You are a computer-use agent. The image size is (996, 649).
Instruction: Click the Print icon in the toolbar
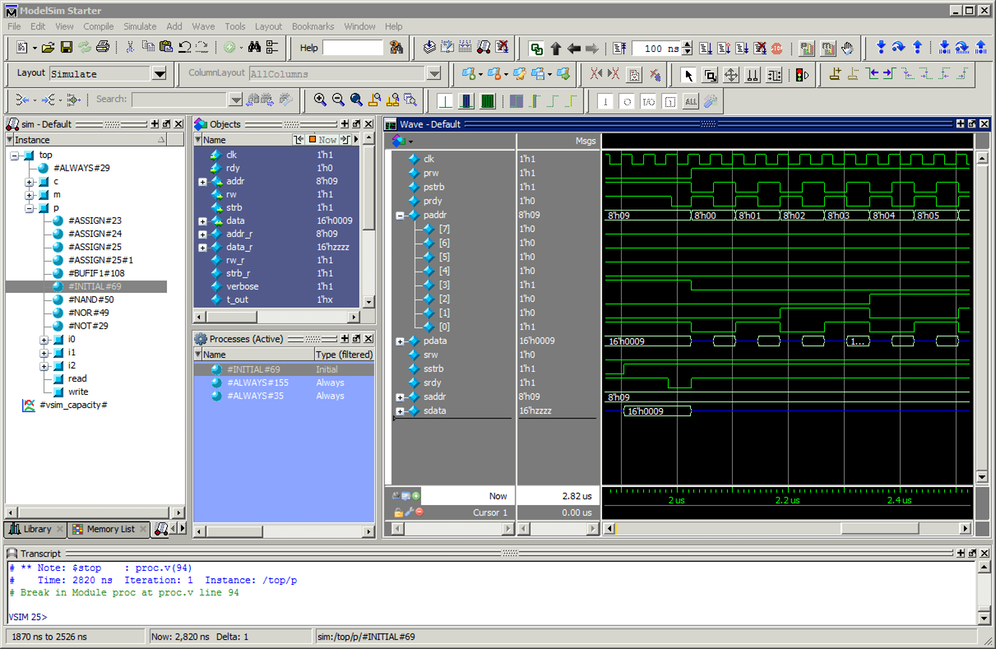102,48
